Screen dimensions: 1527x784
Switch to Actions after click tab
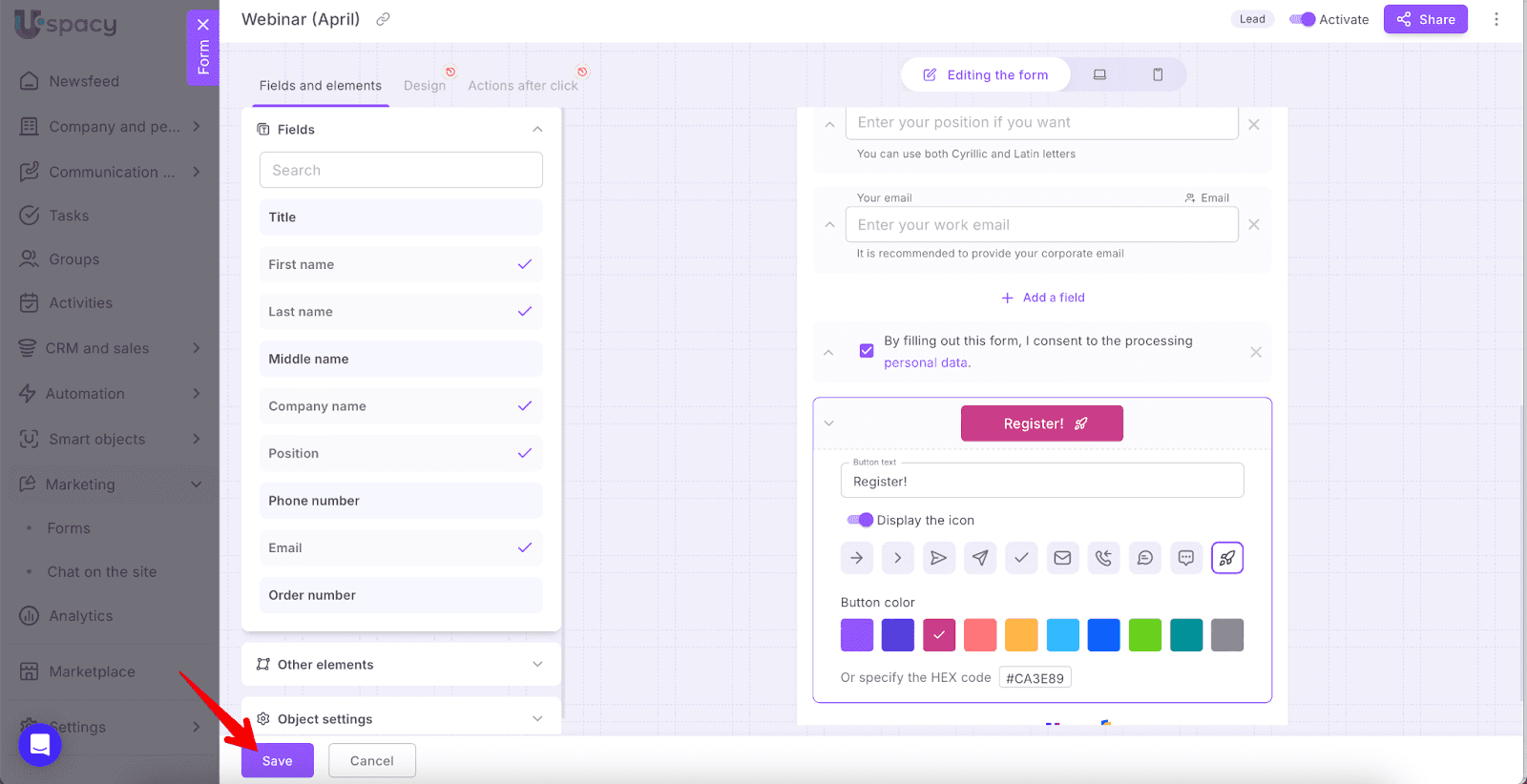click(x=522, y=86)
